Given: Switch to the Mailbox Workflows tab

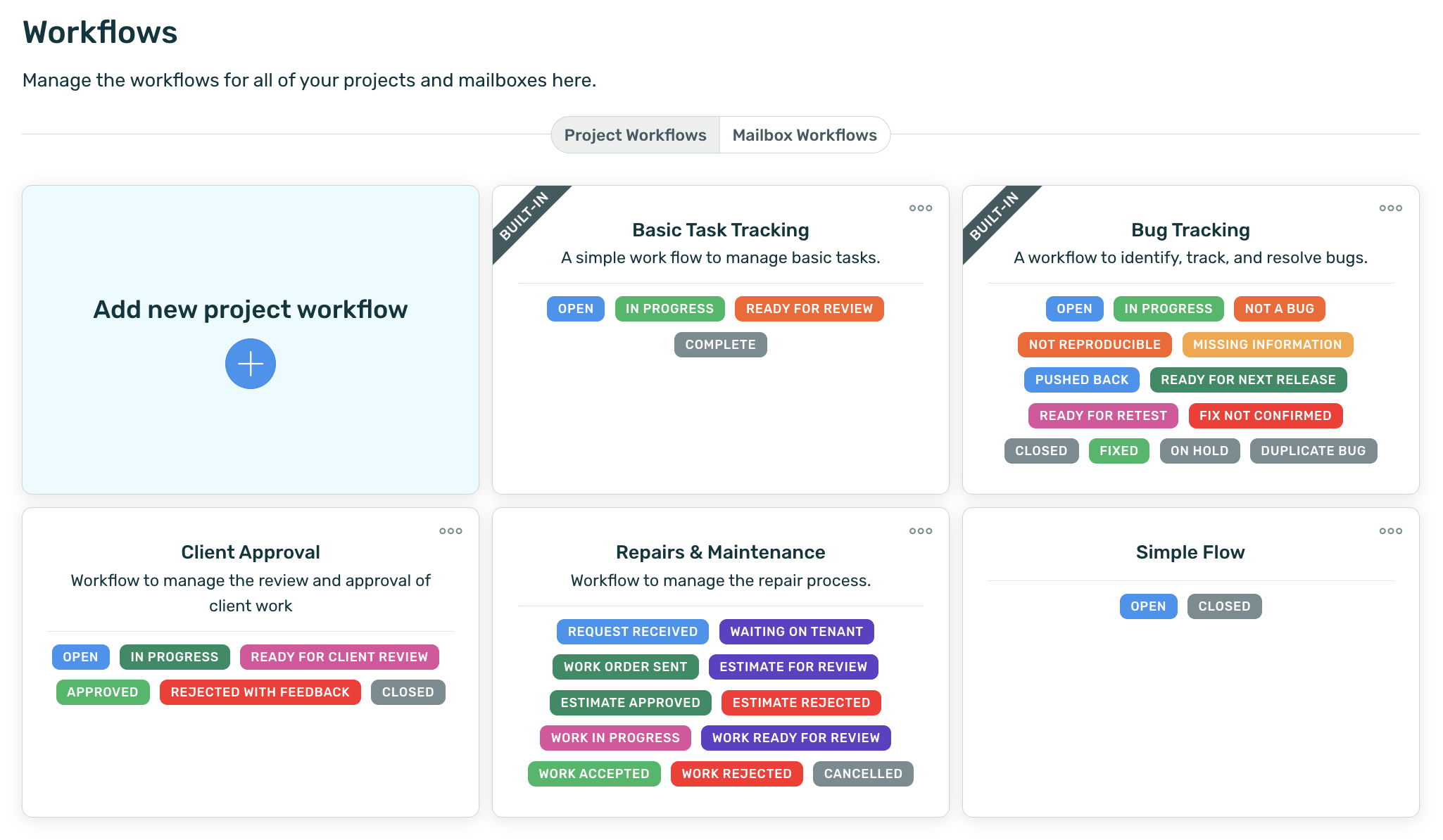Looking at the screenshot, I should (804, 134).
